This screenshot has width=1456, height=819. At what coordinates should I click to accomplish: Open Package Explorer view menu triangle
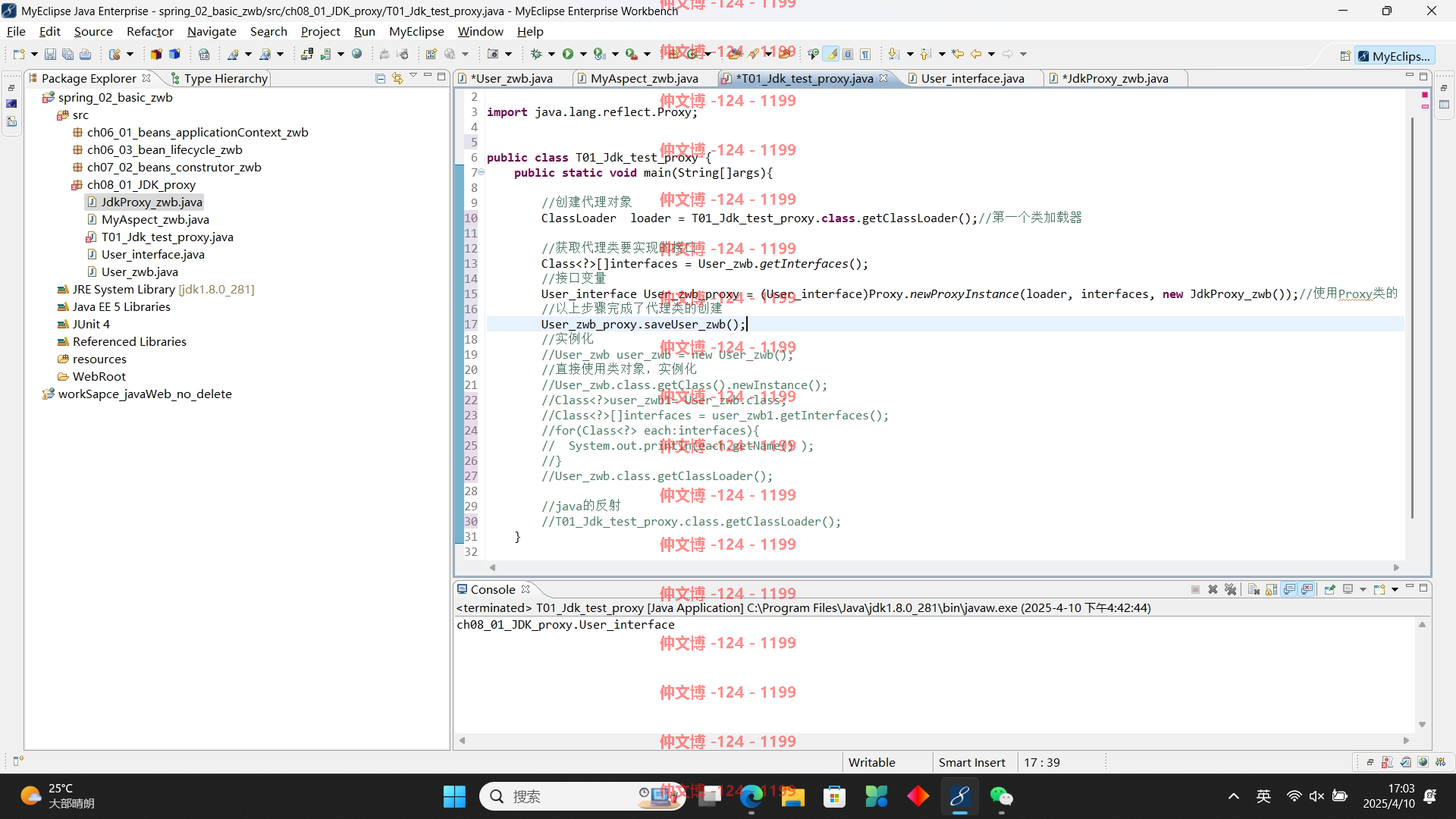413,76
